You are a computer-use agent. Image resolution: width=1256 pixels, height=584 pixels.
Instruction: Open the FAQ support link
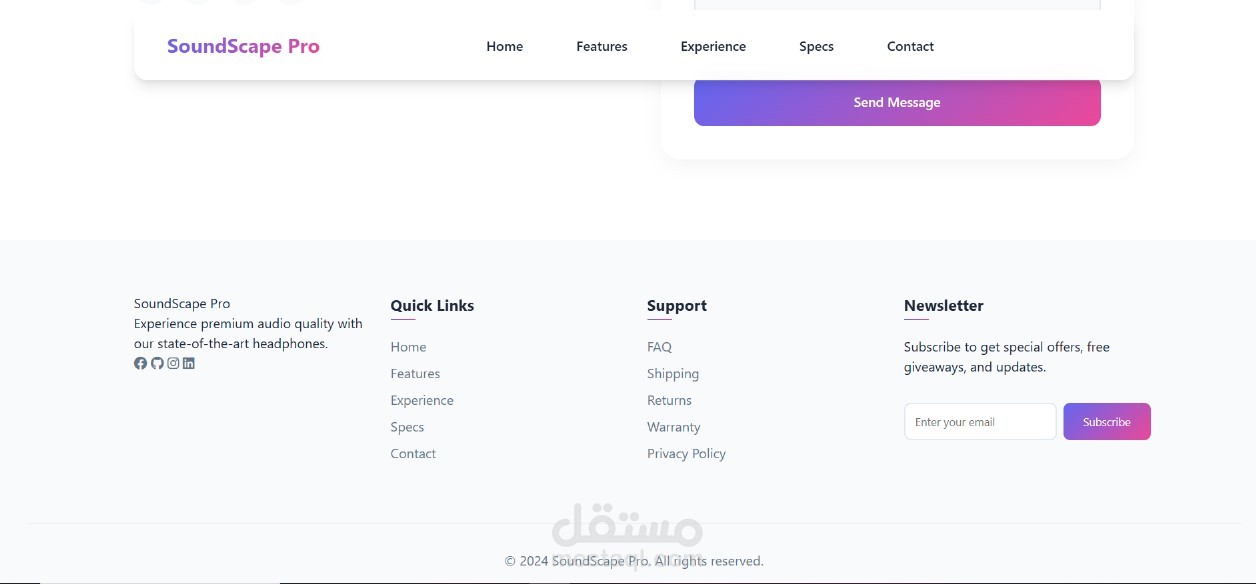(x=659, y=347)
